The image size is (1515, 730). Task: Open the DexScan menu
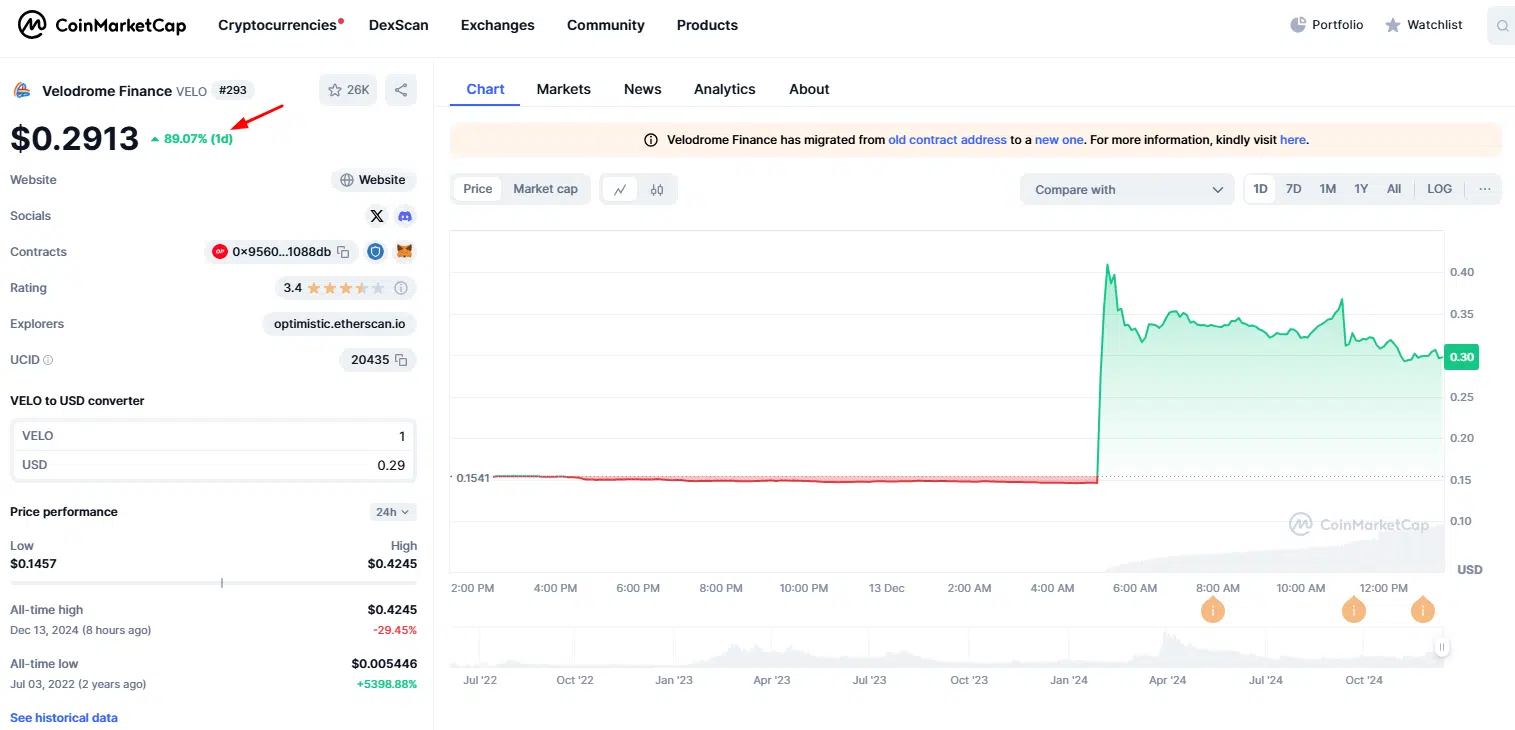399,25
